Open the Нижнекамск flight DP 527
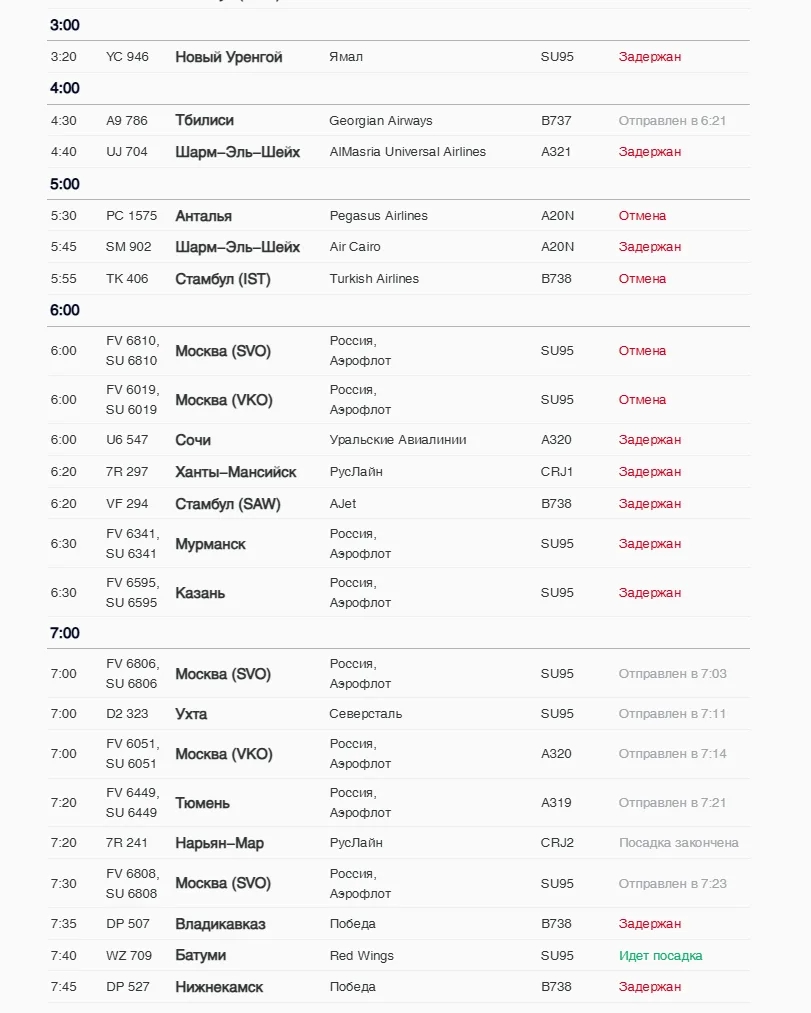Image resolution: width=811 pixels, height=1013 pixels. click(219, 987)
